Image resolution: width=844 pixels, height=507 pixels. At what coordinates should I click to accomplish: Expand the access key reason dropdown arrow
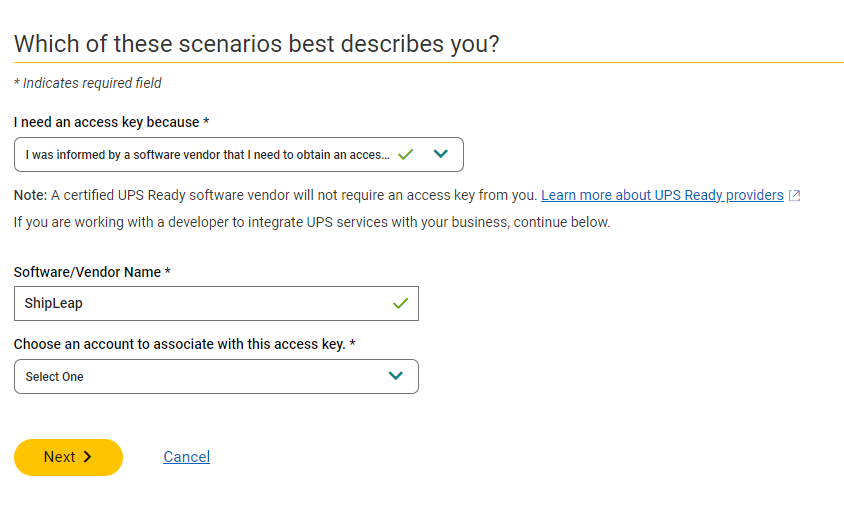[440, 155]
